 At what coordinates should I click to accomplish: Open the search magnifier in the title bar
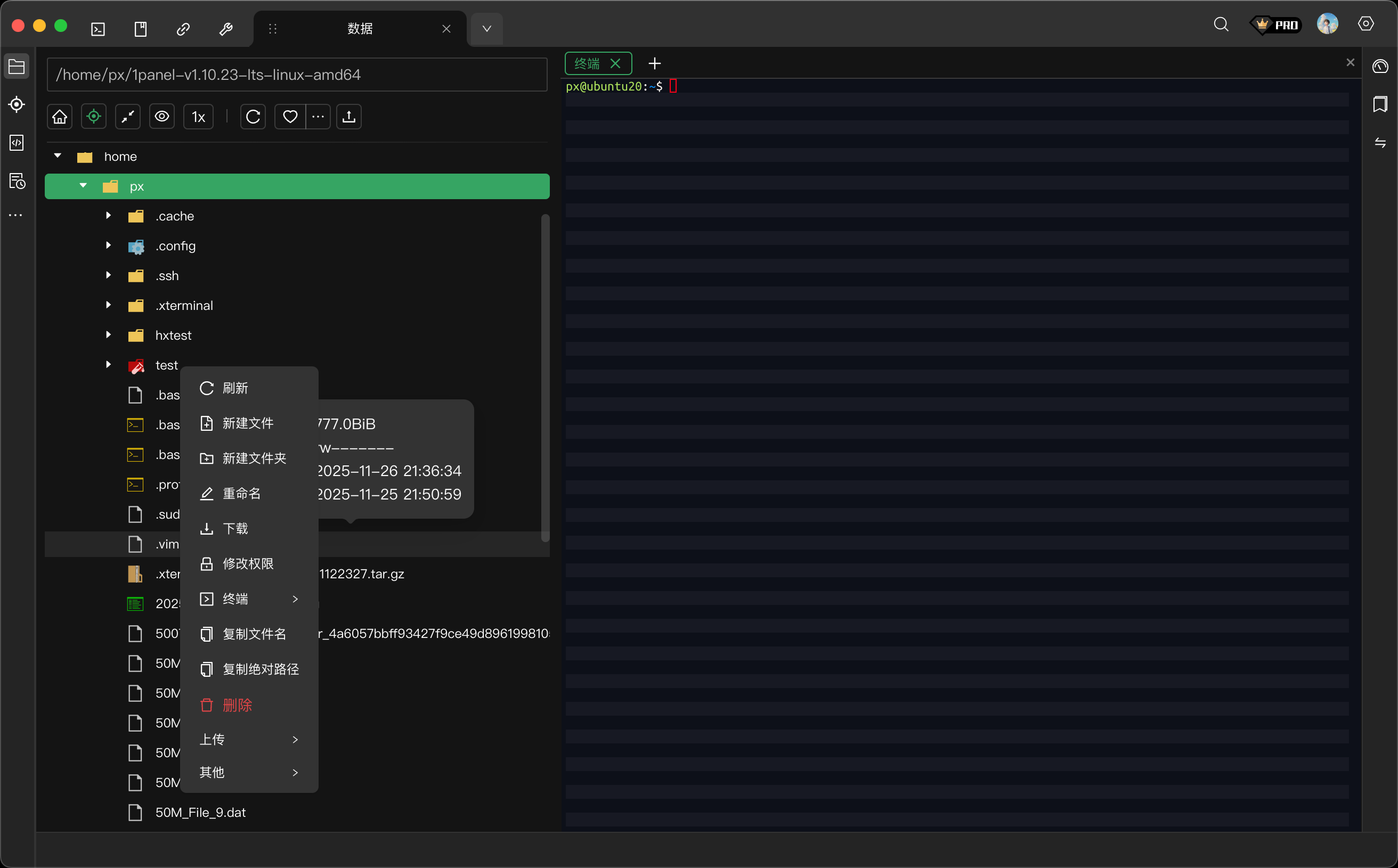coord(1221,24)
